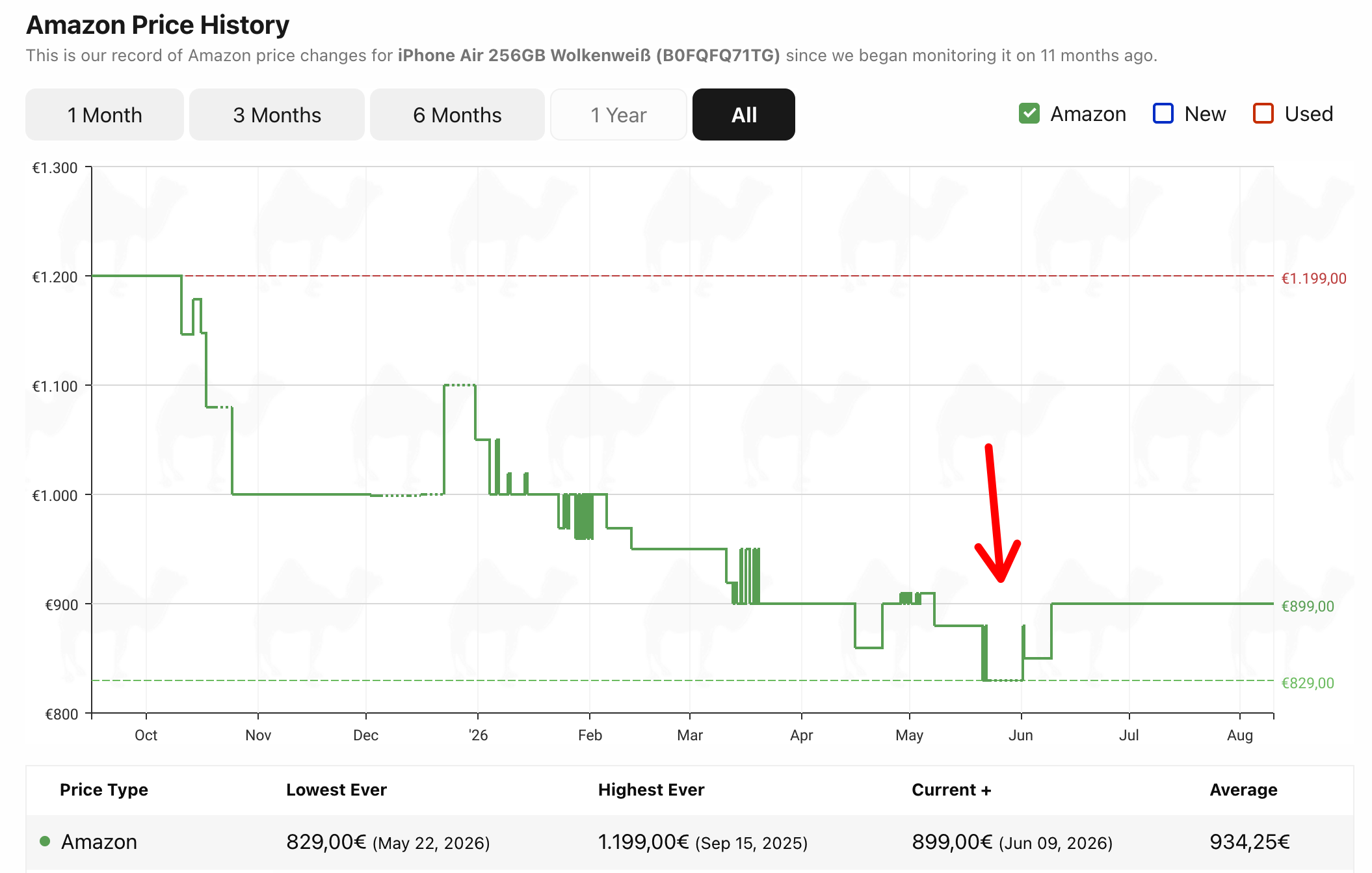Click the €1.199,00 highest price label
This screenshot has width=1372, height=873.
pos(1313,278)
